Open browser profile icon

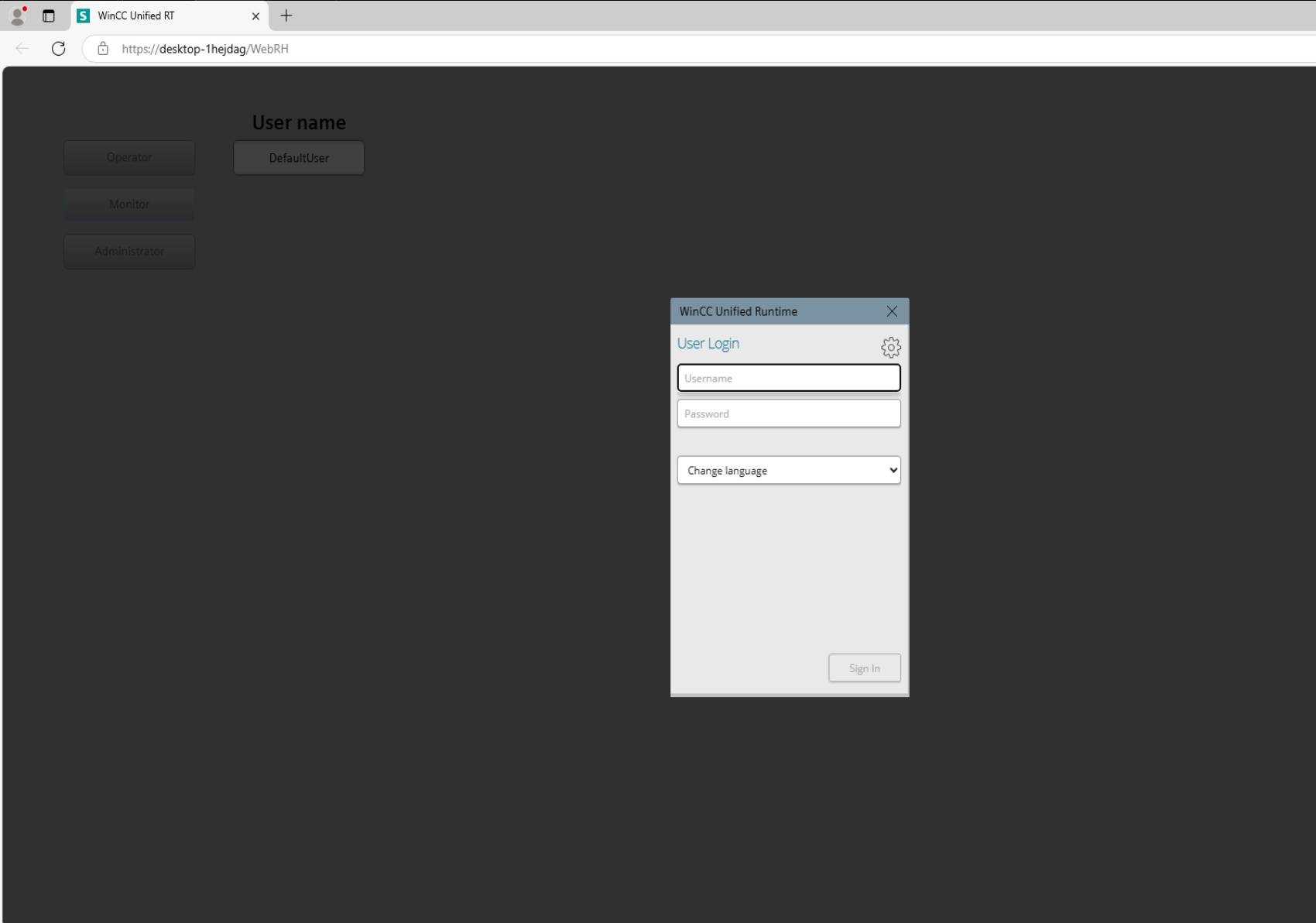(17, 15)
